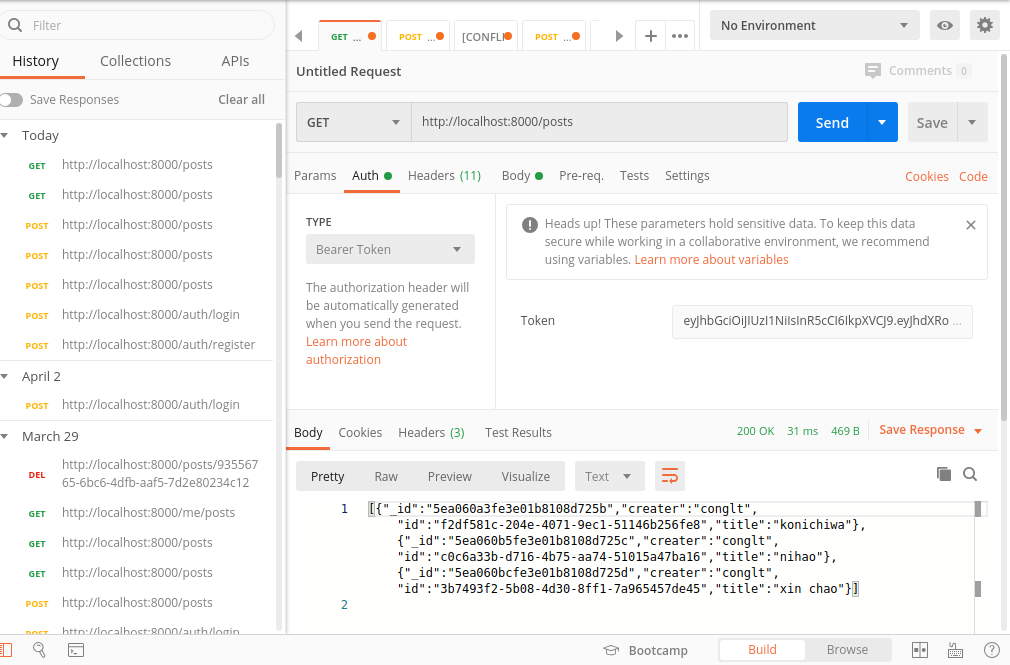Open the GET method dropdown

click(353, 123)
